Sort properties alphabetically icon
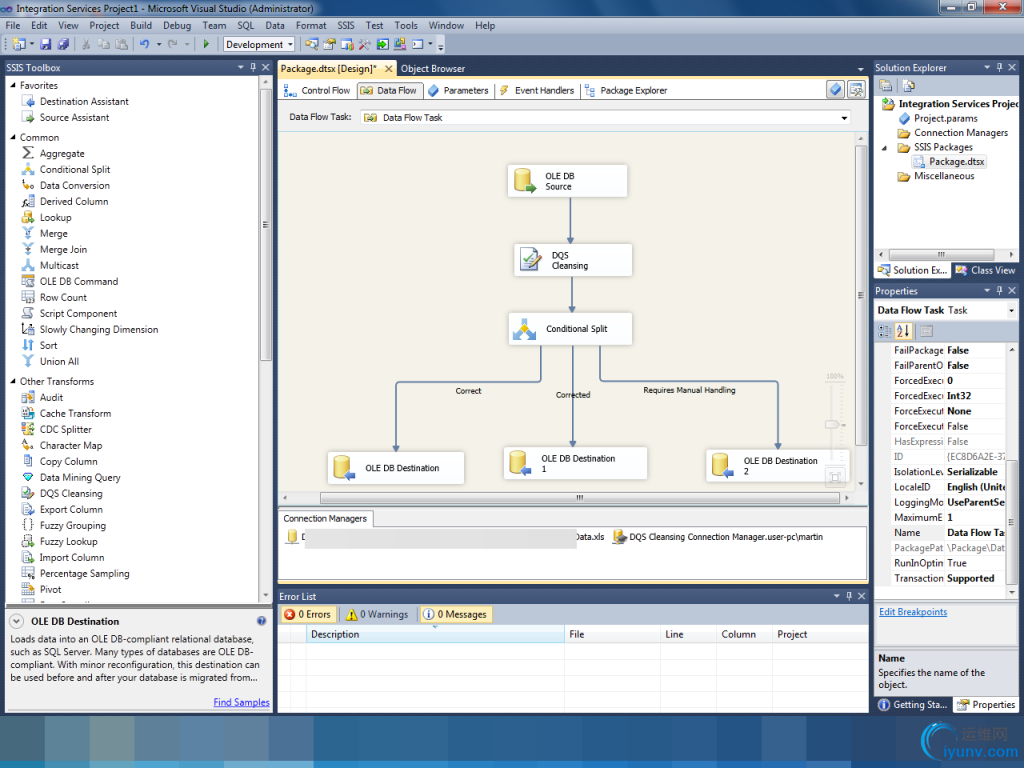 pyautogui.click(x=903, y=331)
